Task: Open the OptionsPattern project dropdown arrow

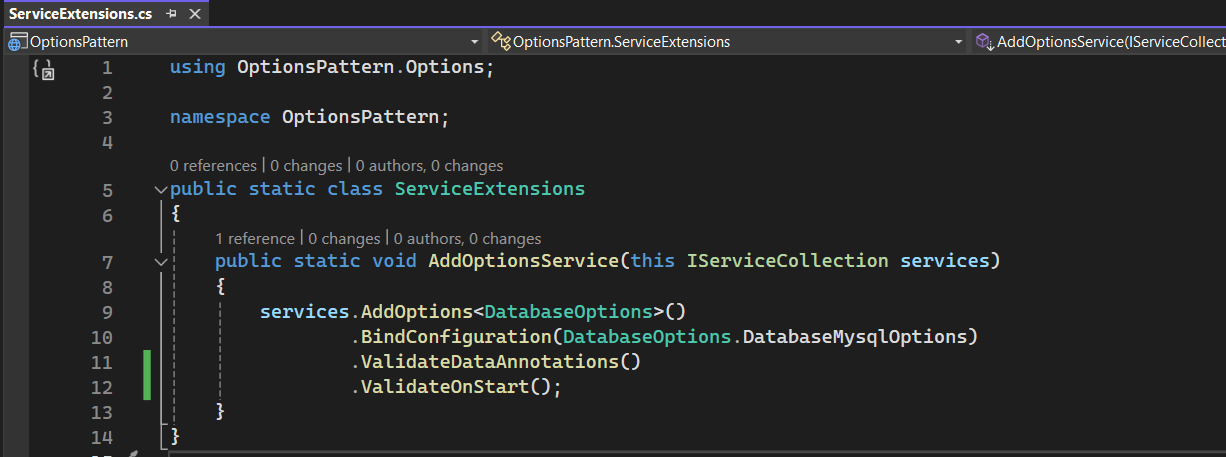Action: (x=475, y=42)
